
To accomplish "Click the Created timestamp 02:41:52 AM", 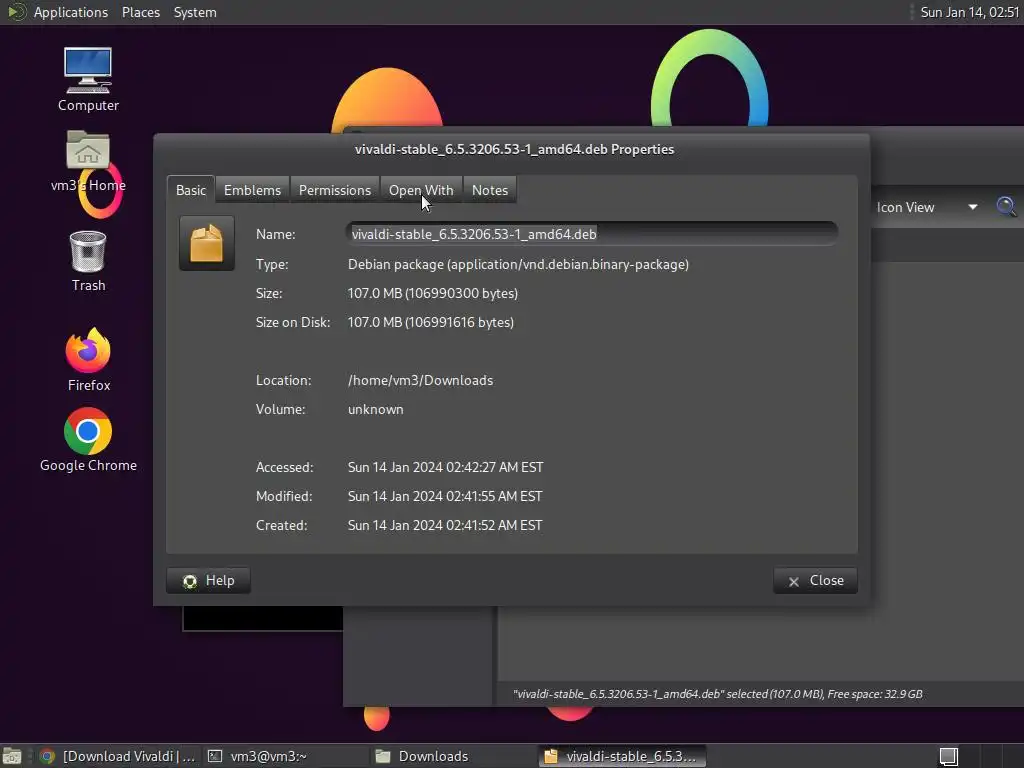I will 445,525.
